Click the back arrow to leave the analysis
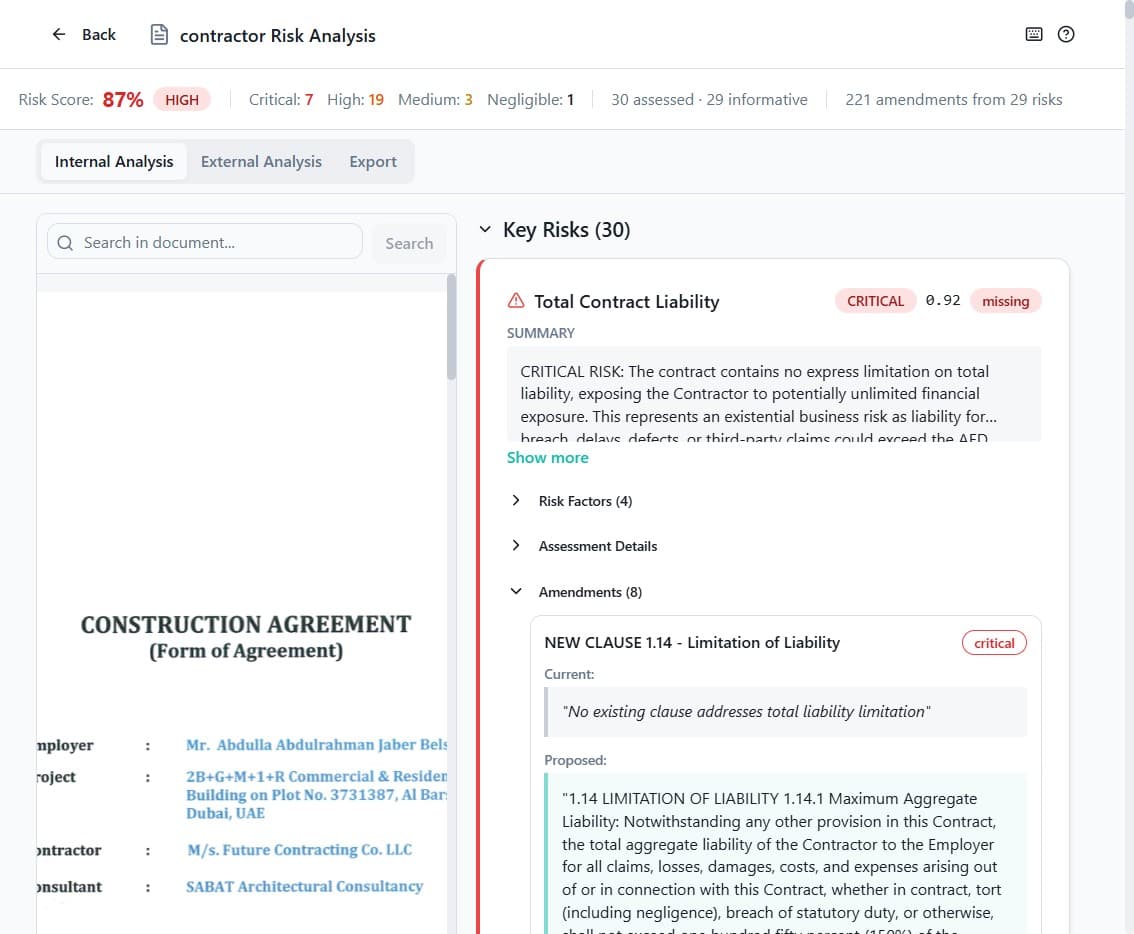 [x=59, y=33]
